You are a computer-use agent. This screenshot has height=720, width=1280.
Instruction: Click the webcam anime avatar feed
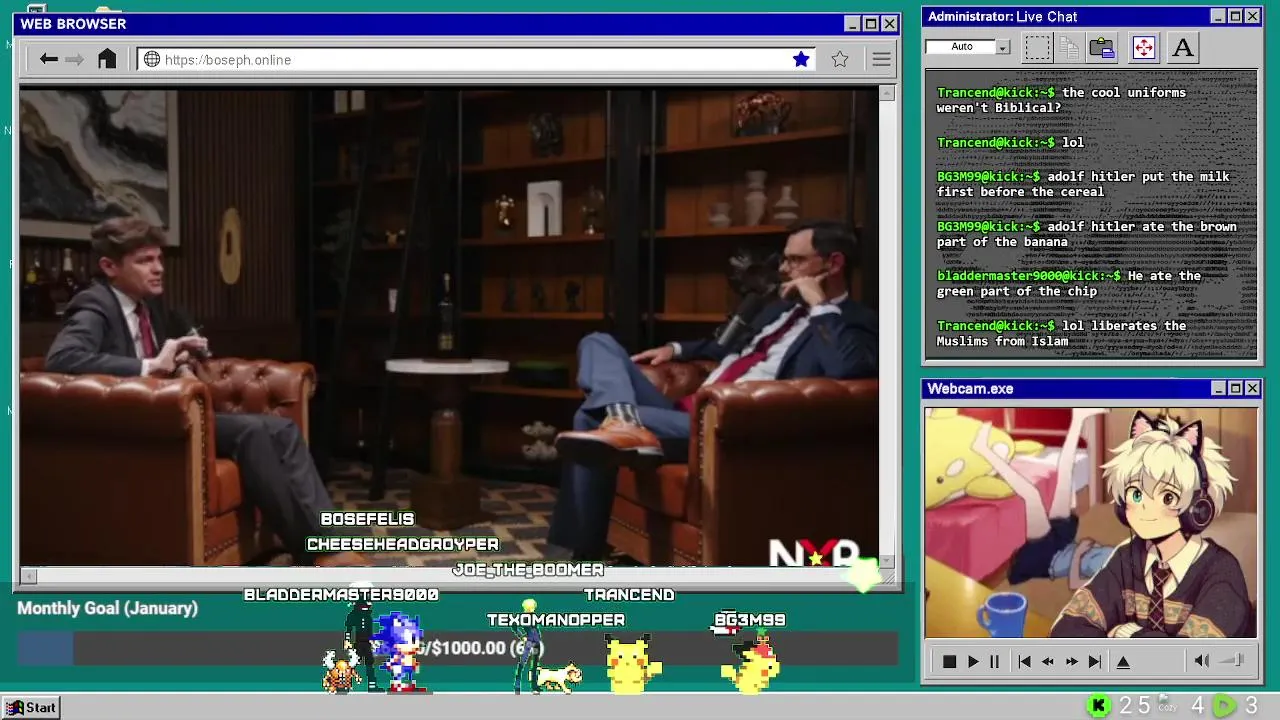point(1091,522)
